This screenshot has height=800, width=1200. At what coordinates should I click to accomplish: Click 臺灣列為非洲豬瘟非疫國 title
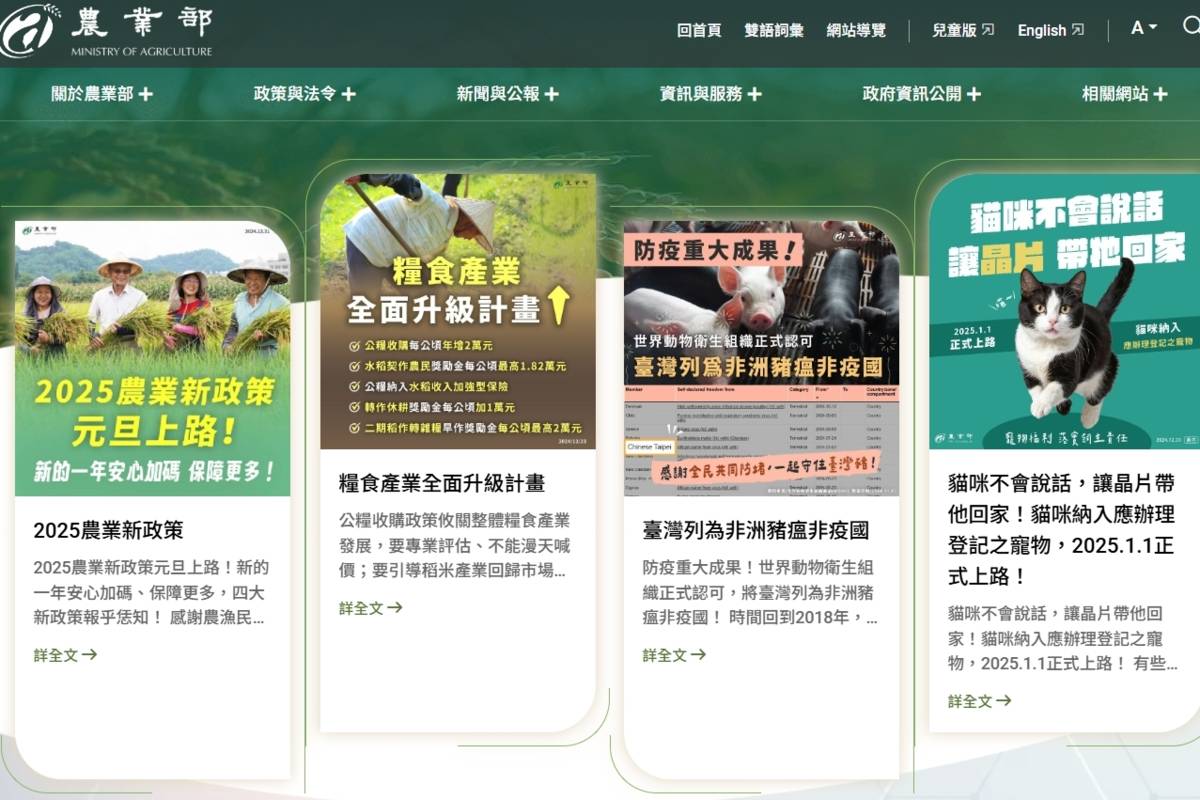tap(755, 530)
